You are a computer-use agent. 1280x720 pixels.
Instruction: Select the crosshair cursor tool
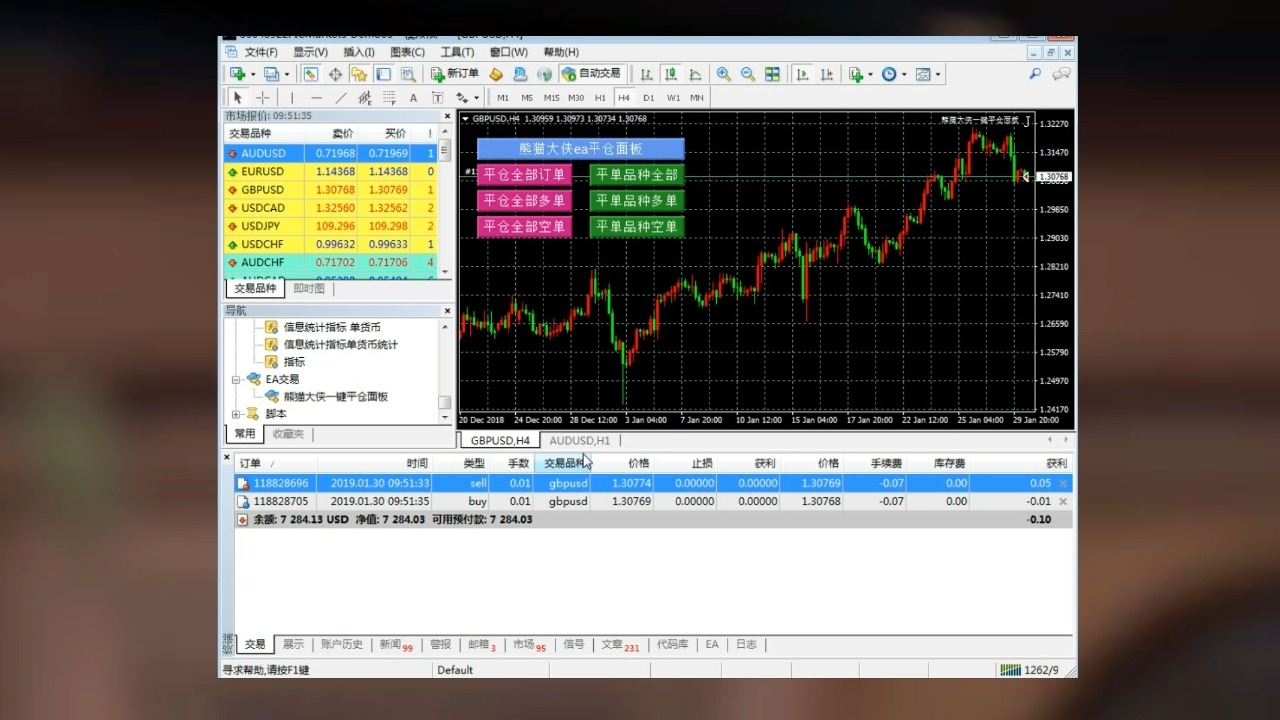pyautogui.click(x=262, y=98)
